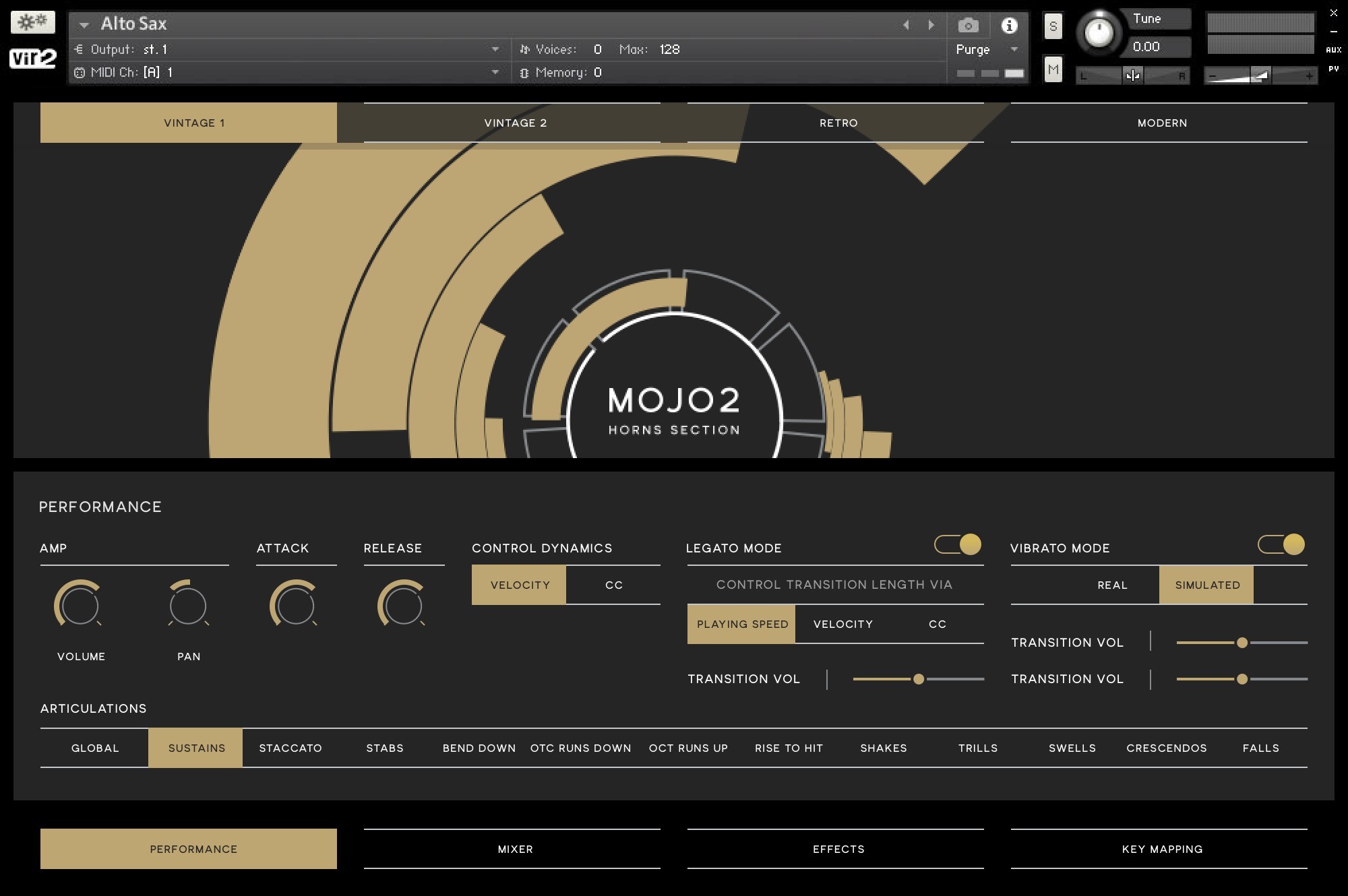Toggle the AUX panel button
This screenshot has height=896, width=1348.
click(x=1333, y=50)
